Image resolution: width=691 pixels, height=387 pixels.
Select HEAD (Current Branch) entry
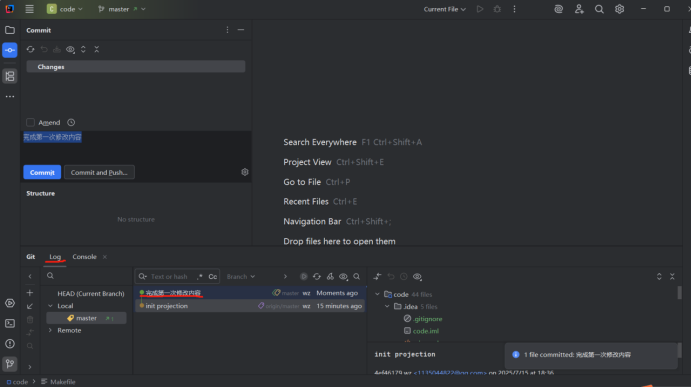(x=91, y=294)
